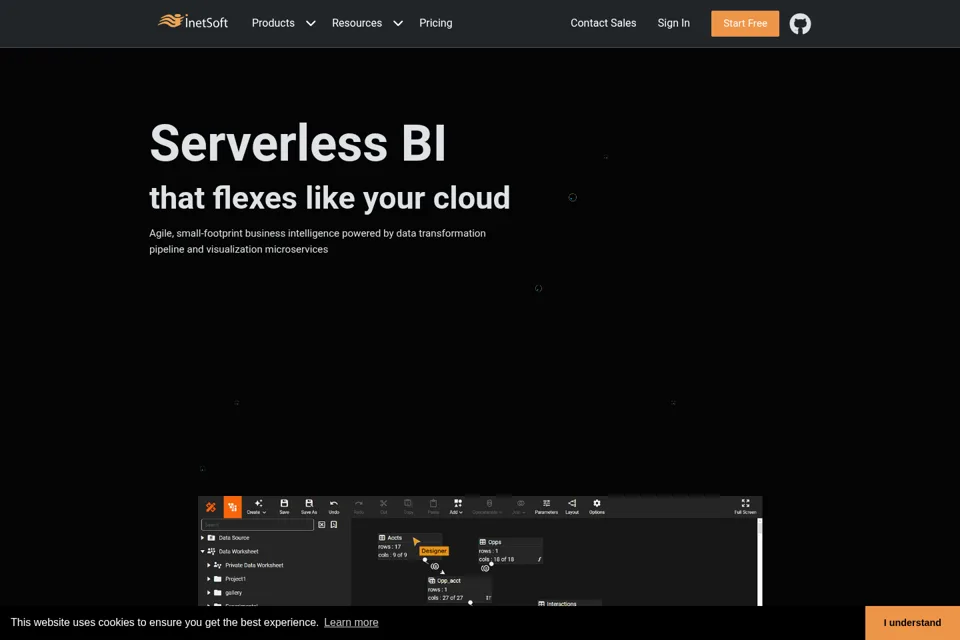Go to the Pricing page
Viewport: 960px width, 640px height.
[436, 23]
